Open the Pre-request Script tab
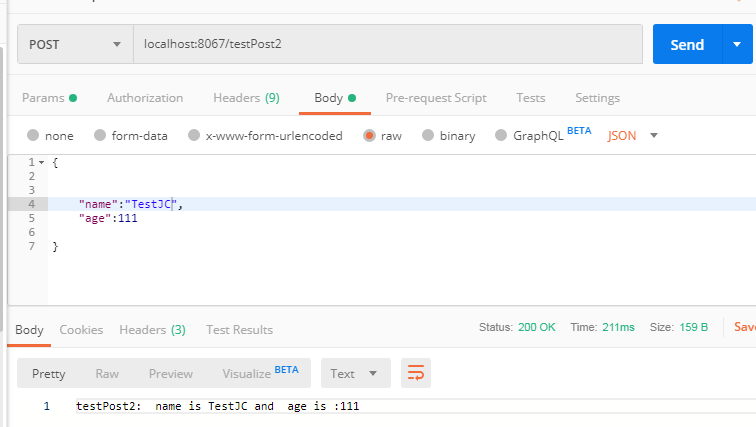 436,98
